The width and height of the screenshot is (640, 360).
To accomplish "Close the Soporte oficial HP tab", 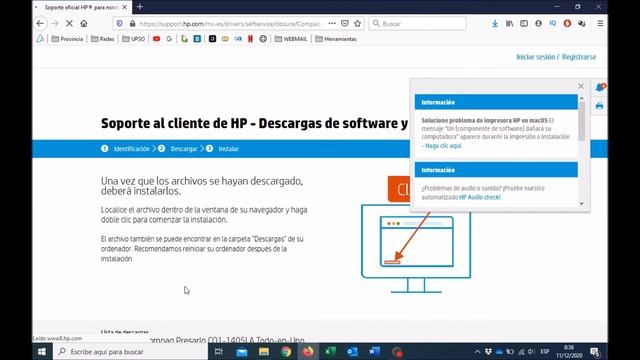I will pyautogui.click(x=124, y=7).
